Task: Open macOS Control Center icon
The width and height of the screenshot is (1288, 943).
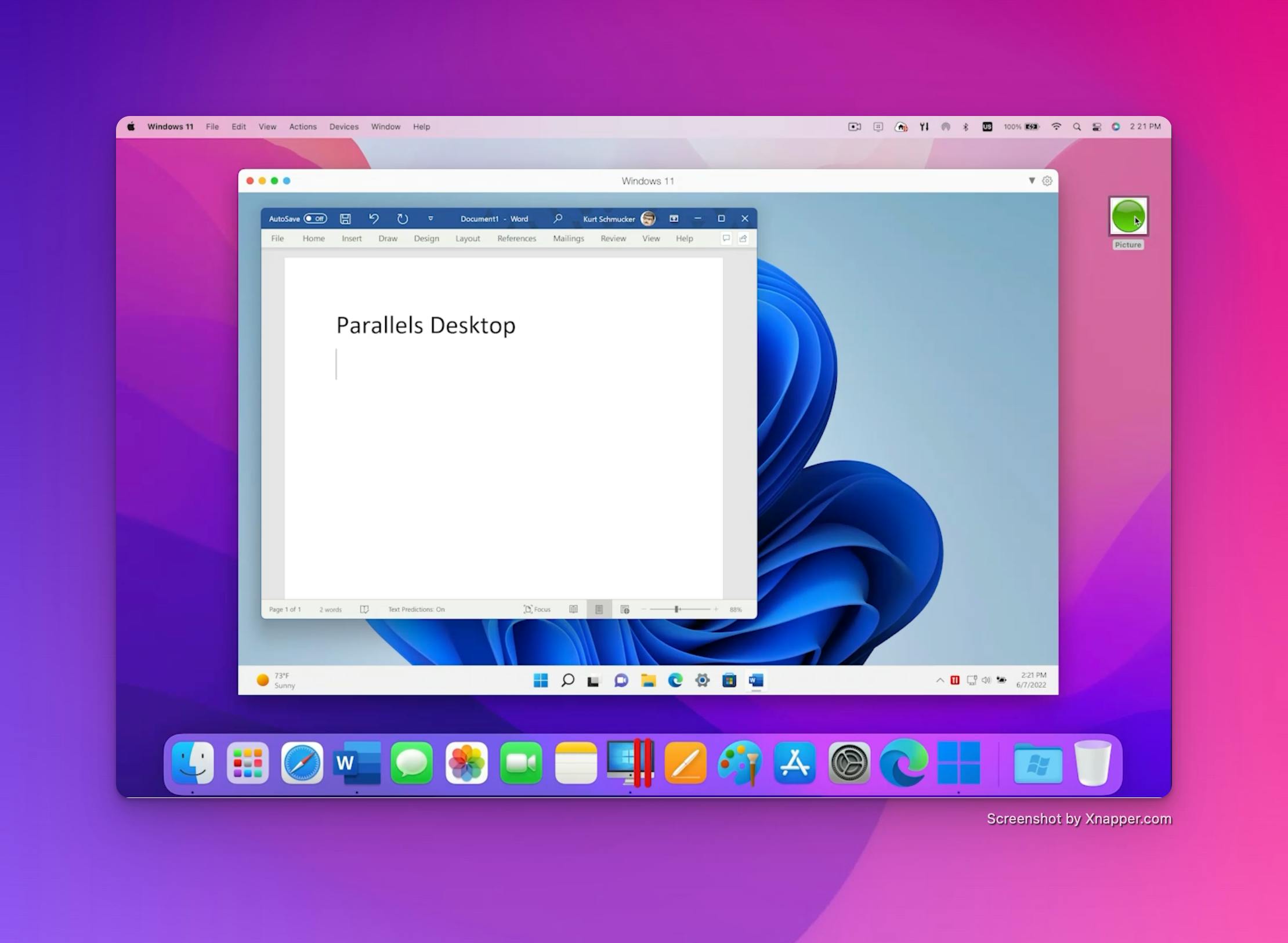Action: point(1097,127)
